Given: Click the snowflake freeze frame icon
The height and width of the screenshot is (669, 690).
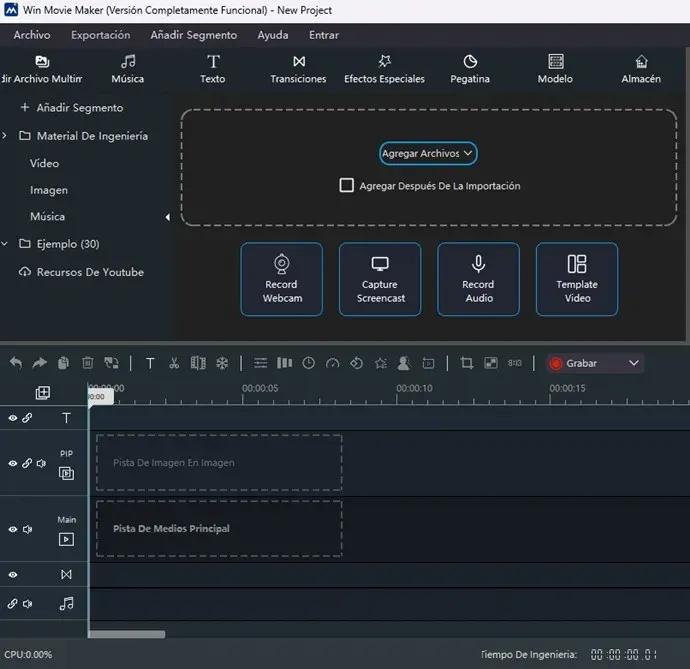Looking at the screenshot, I should tap(222, 363).
